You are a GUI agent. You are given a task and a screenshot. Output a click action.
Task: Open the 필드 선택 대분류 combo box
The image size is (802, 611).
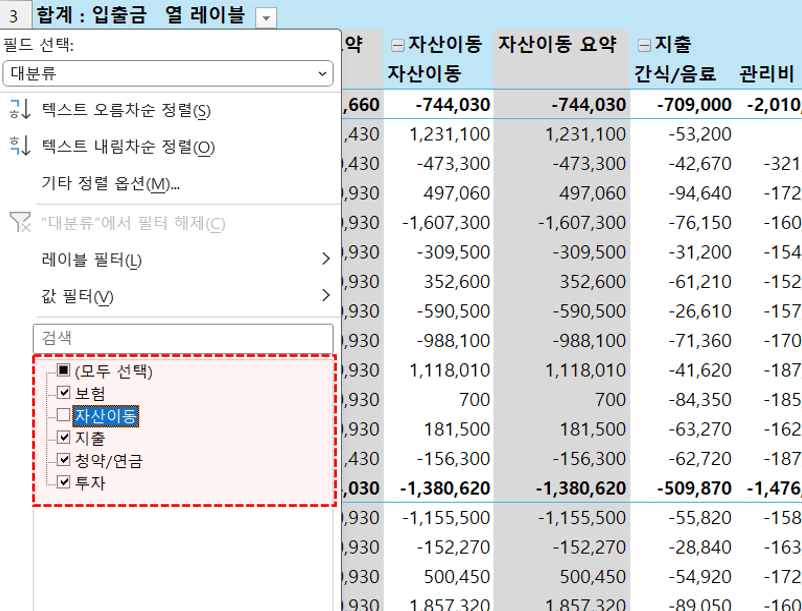(x=168, y=73)
